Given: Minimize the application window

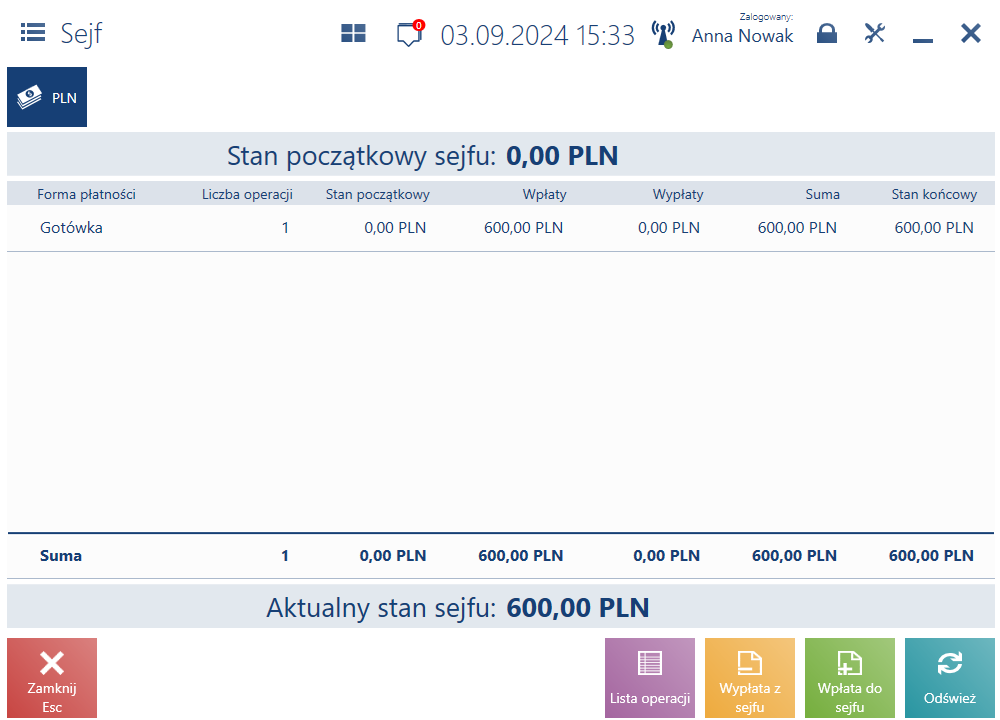Looking at the screenshot, I should point(922,40).
